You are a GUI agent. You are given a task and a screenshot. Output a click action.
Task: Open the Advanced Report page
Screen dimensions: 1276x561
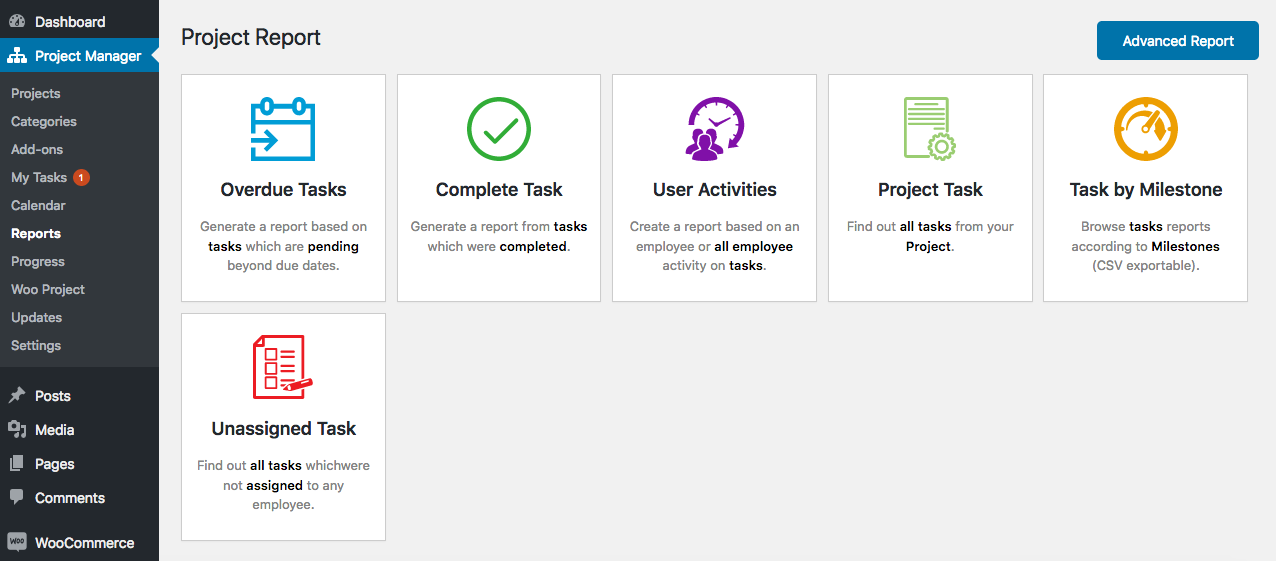tap(1177, 41)
